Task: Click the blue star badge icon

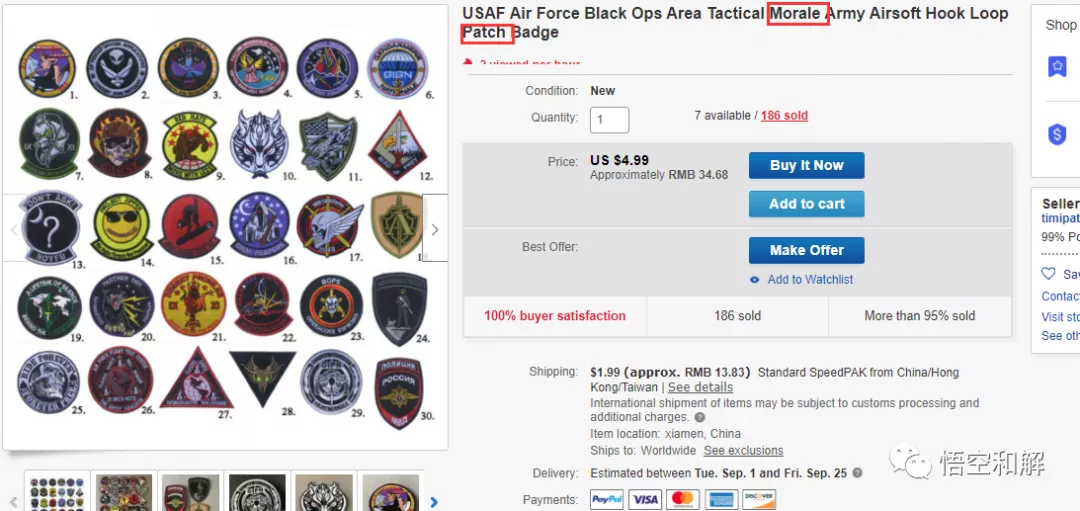Action: click(1057, 67)
